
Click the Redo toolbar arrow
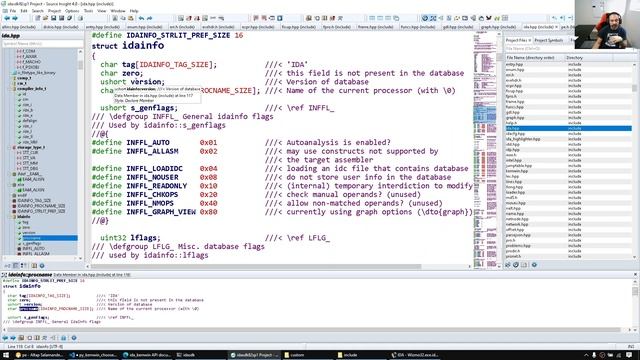149,18
